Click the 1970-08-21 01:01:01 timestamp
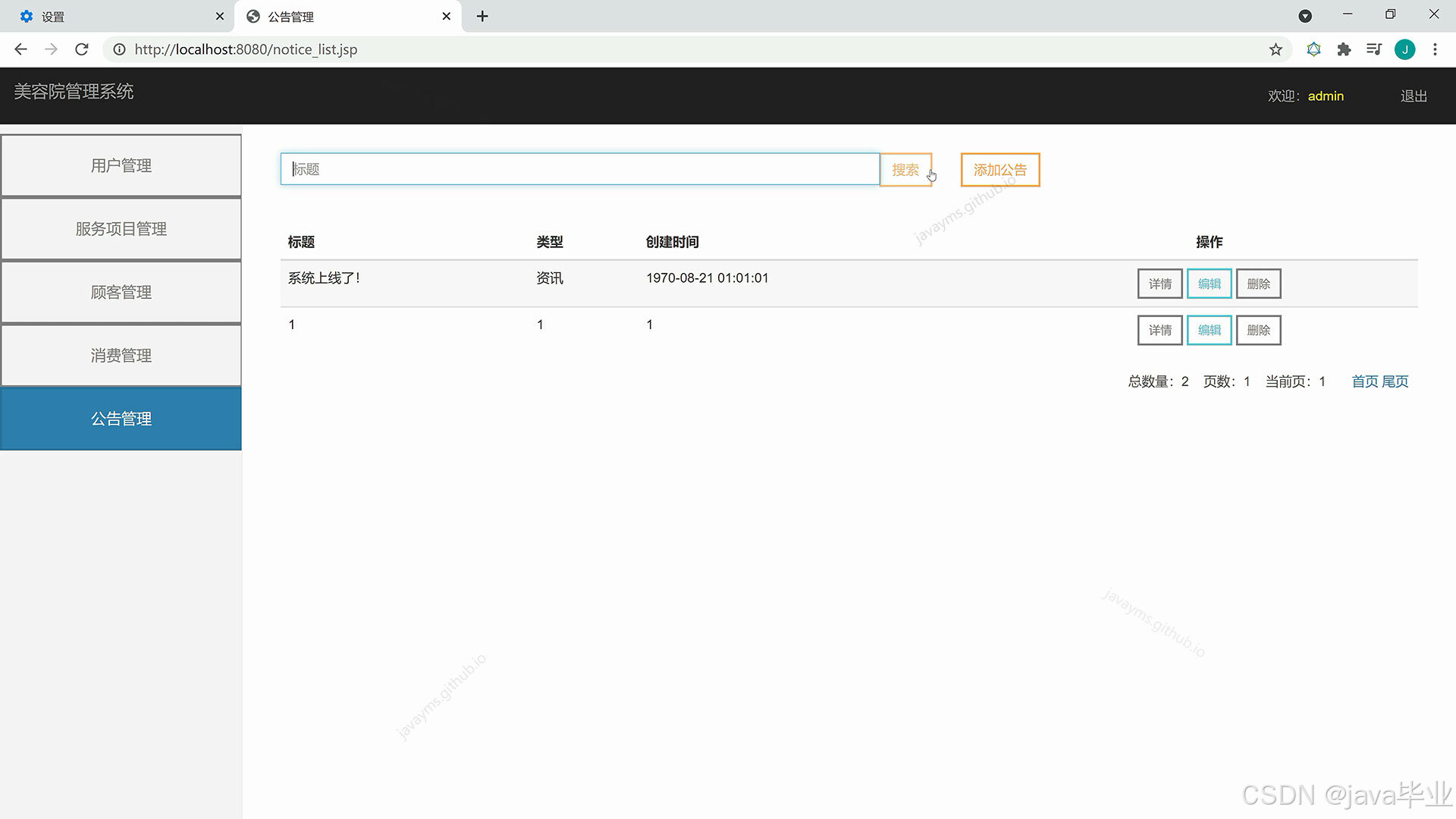This screenshot has width=1456, height=819. click(707, 278)
